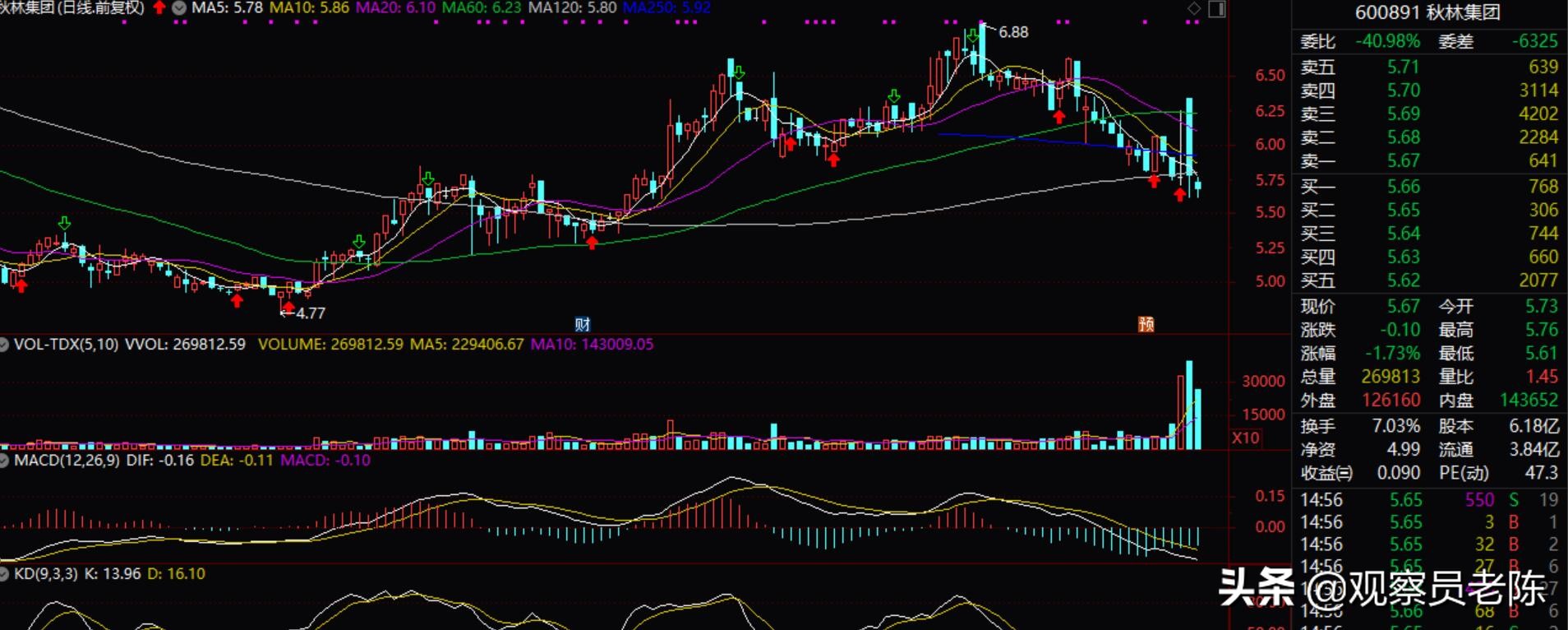Click the 预 forecast marker on the chart
1568x630 pixels.
point(1146,324)
